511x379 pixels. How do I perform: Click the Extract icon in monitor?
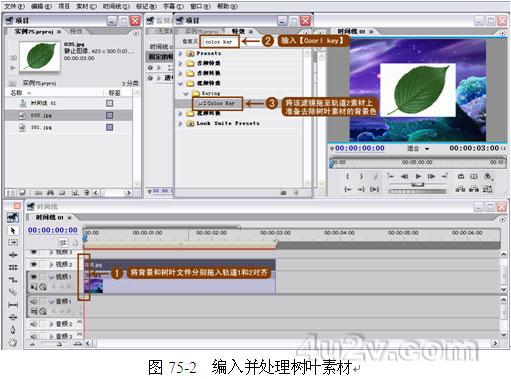pos(474,189)
